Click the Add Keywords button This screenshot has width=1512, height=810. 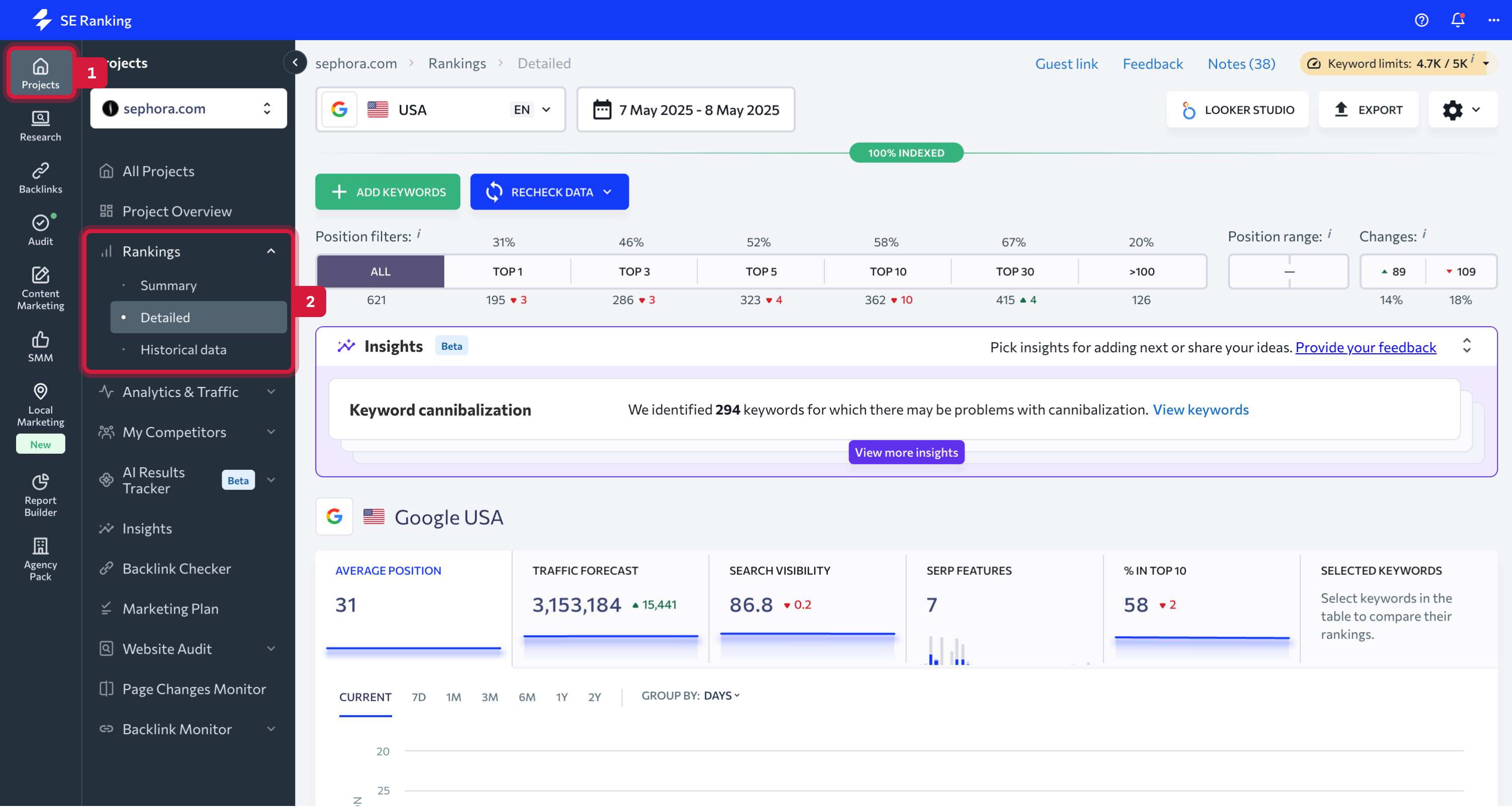[x=388, y=192]
